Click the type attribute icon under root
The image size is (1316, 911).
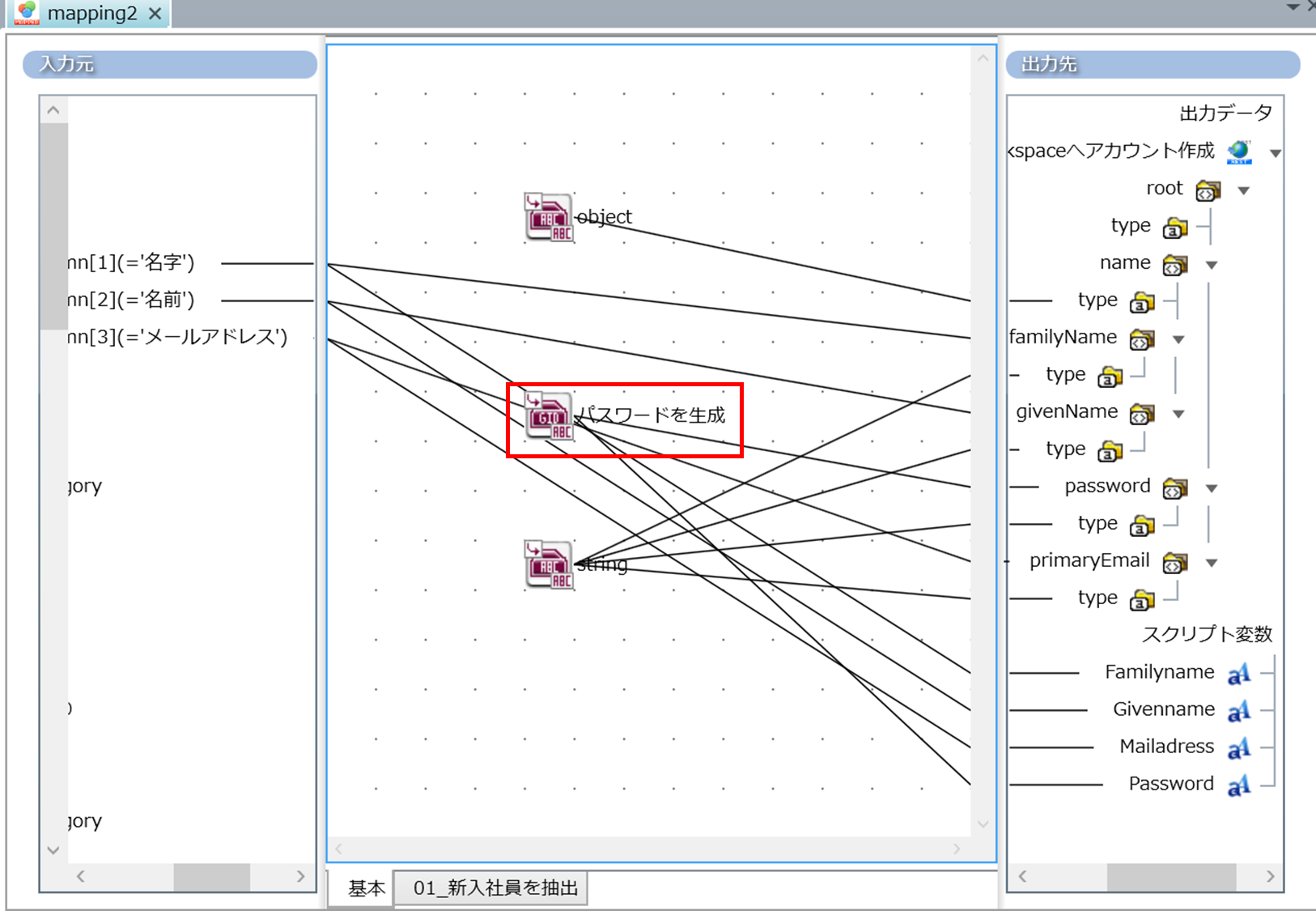click(1175, 228)
